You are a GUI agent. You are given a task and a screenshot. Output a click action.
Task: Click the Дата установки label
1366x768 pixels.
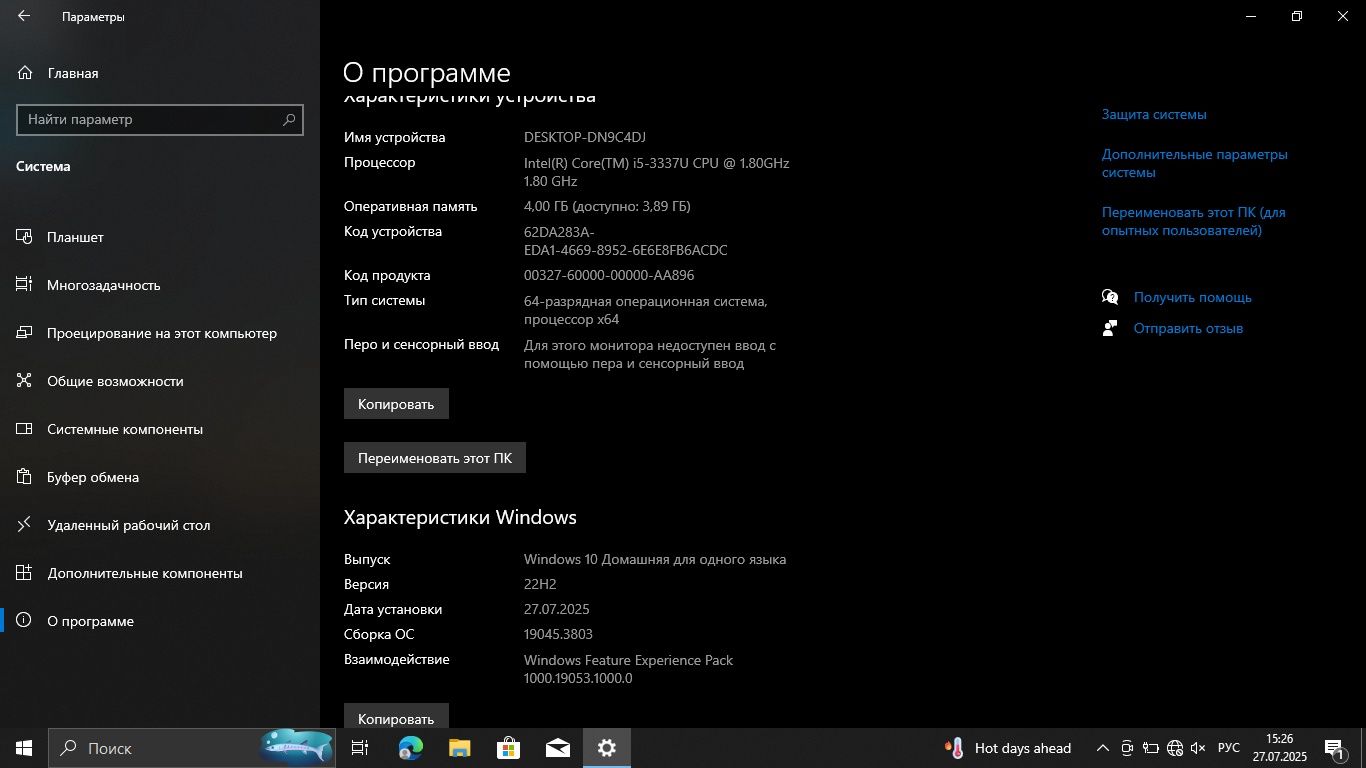coord(393,609)
